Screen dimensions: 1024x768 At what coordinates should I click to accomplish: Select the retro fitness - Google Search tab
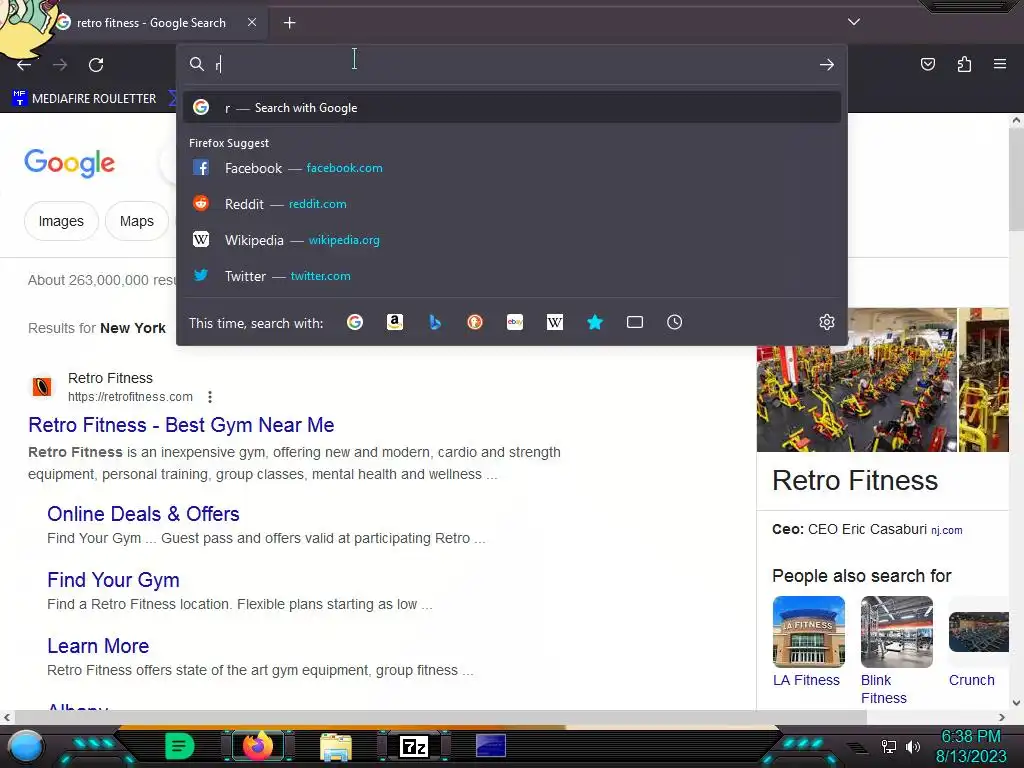pyautogui.click(x=152, y=23)
